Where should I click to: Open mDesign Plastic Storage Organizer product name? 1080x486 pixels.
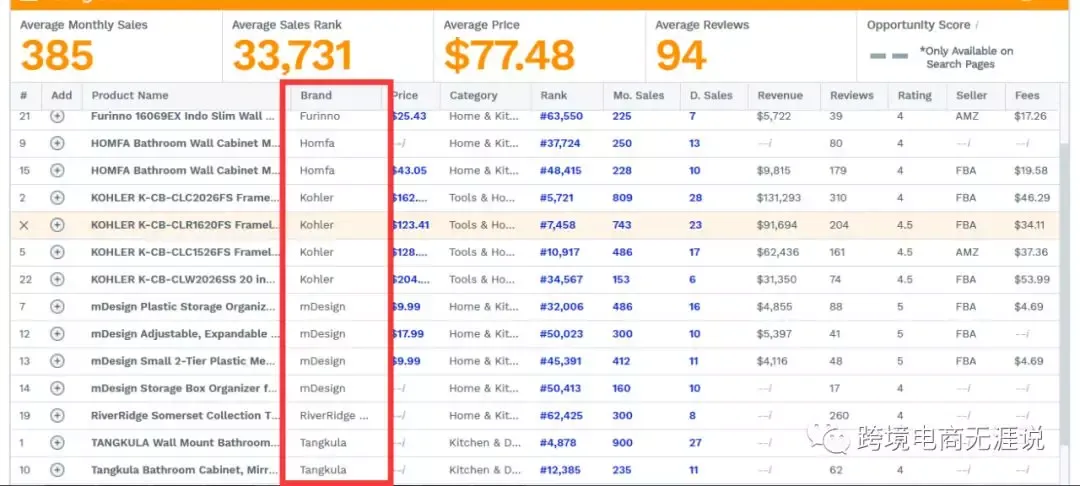pos(185,307)
